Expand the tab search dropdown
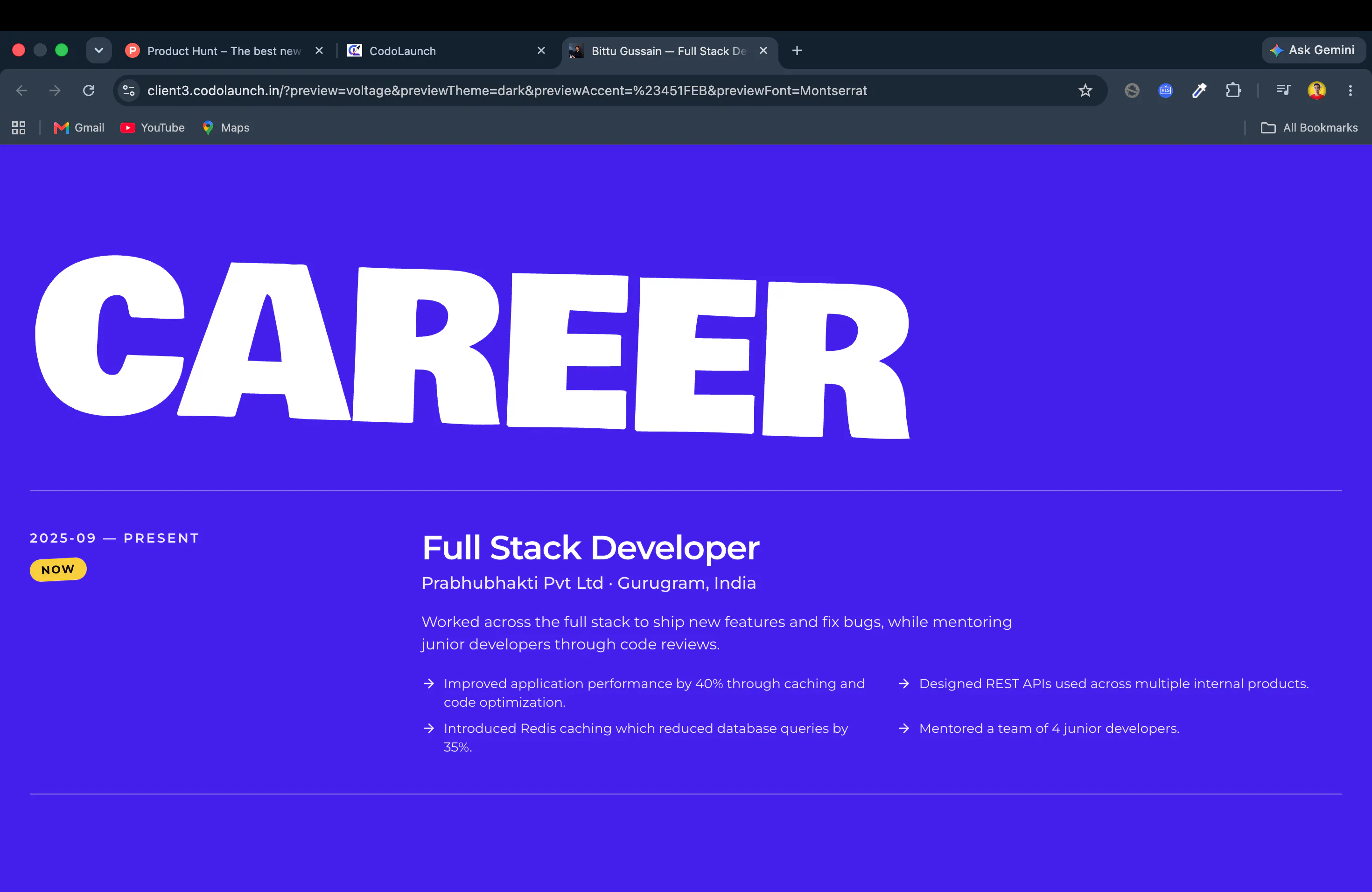The height and width of the screenshot is (892, 1372). (x=98, y=51)
